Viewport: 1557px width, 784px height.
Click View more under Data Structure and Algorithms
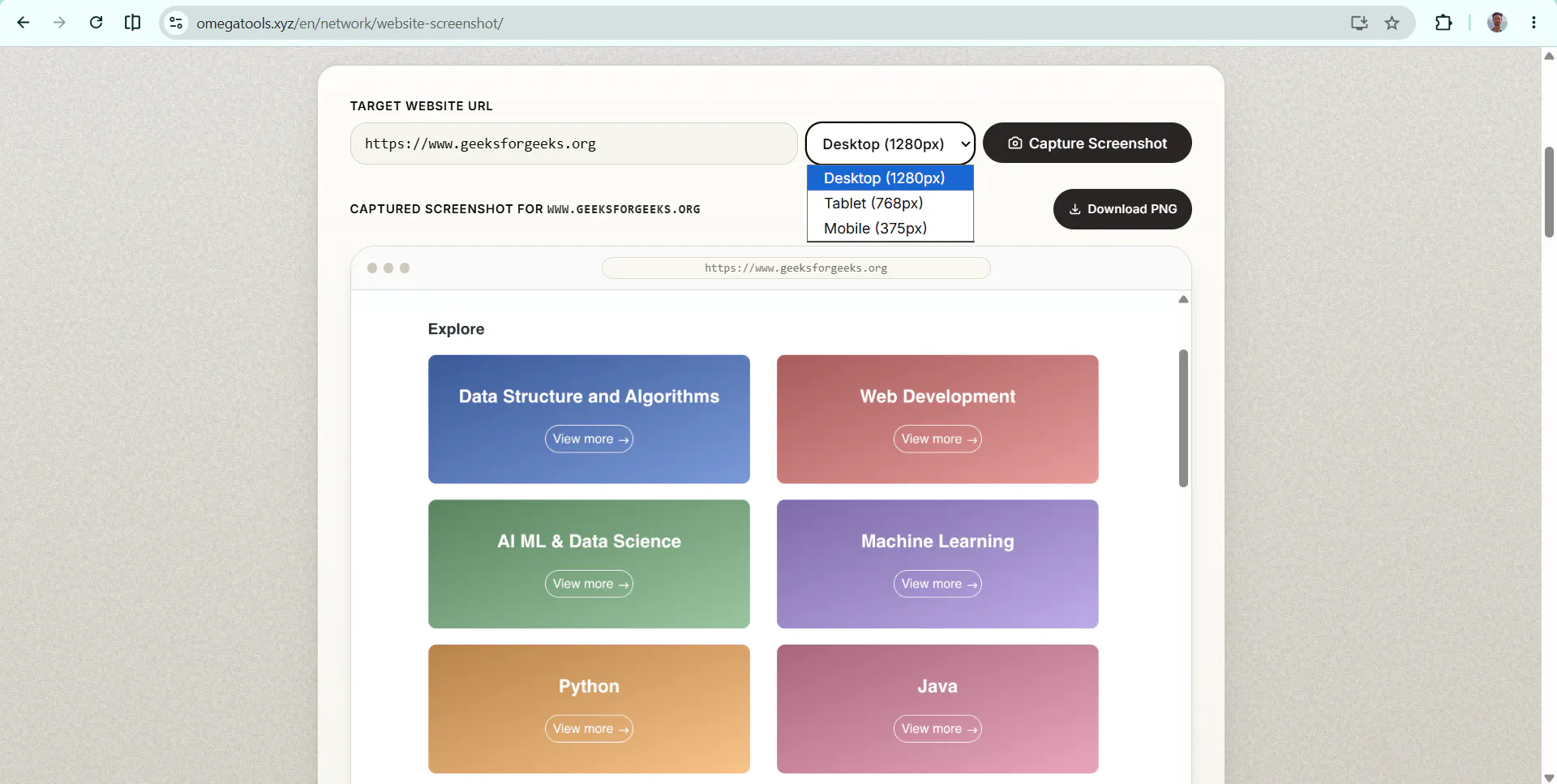[589, 439]
